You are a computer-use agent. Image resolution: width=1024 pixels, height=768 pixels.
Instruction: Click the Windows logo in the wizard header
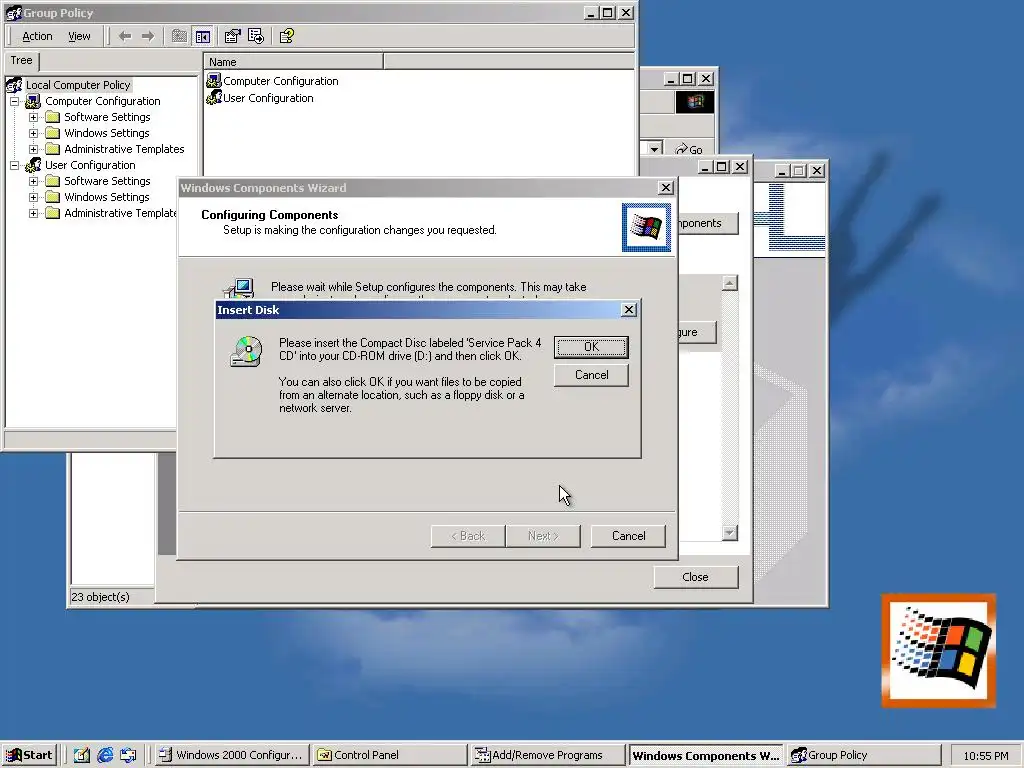pyautogui.click(x=647, y=227)
